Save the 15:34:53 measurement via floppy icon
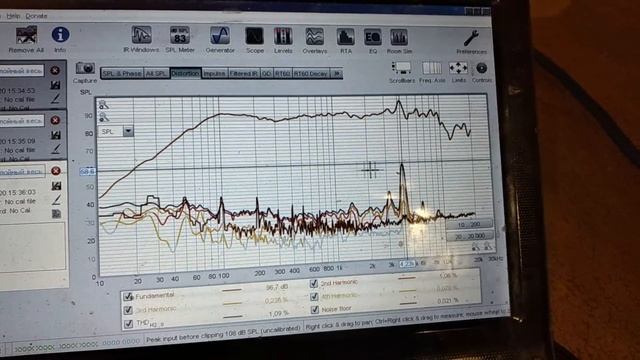Screen dimensions: 640x360 pyautogui.click(x=55, y=85)
